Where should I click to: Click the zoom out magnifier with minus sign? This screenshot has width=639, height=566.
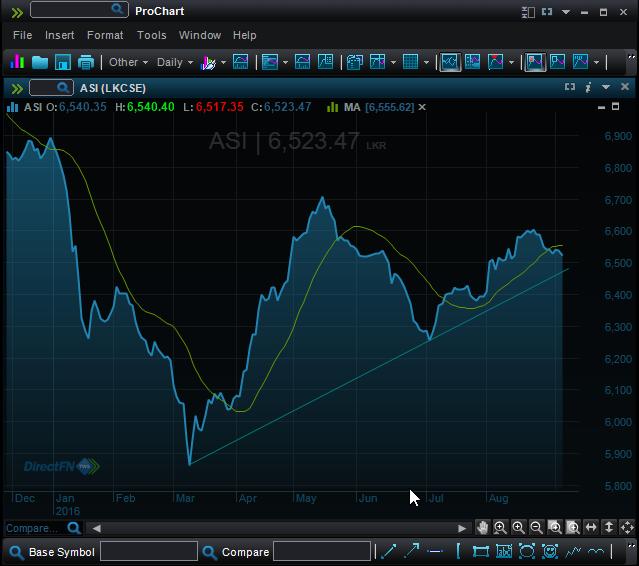point(536,528)
